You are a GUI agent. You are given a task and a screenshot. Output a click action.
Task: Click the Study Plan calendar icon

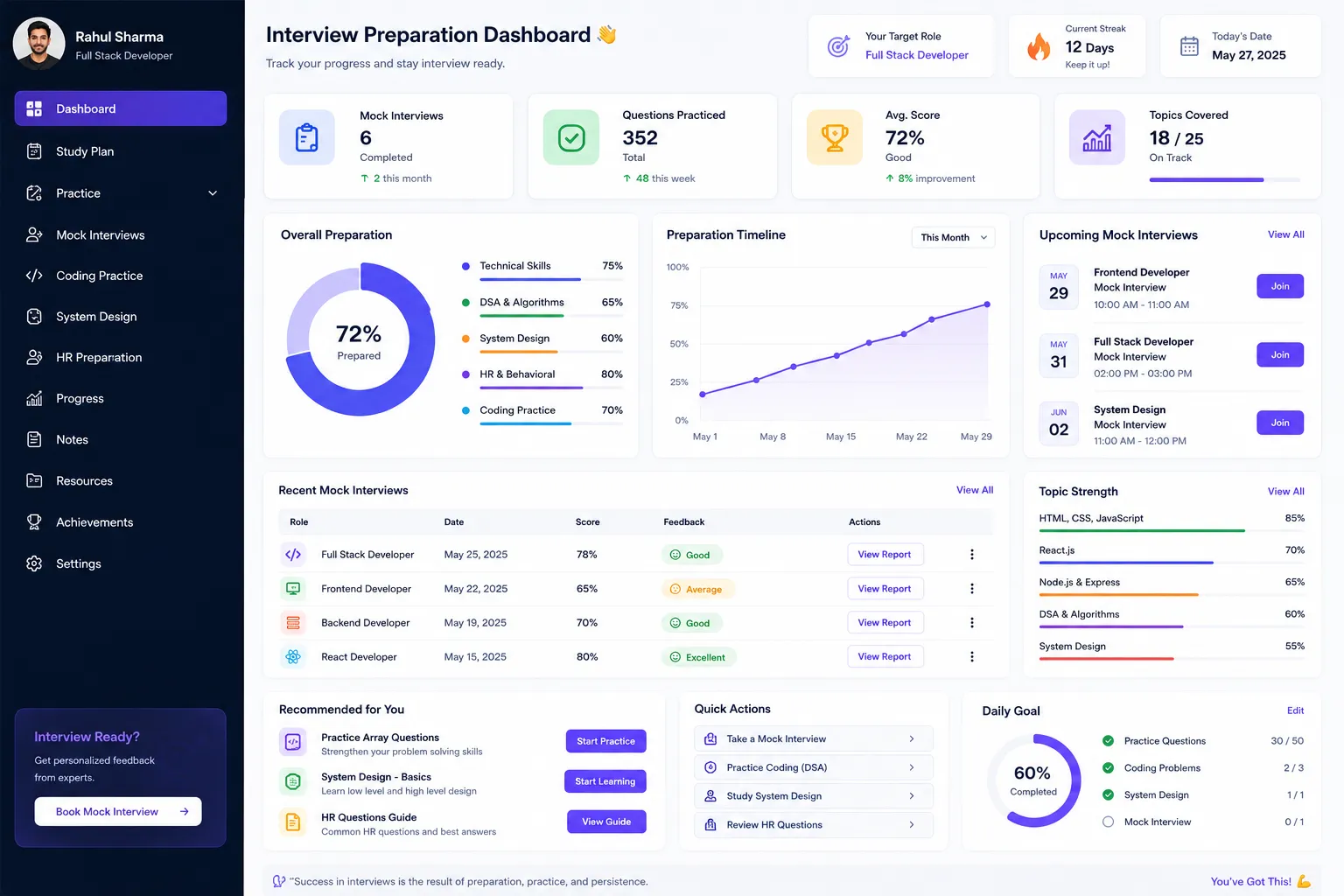[34, 151]
